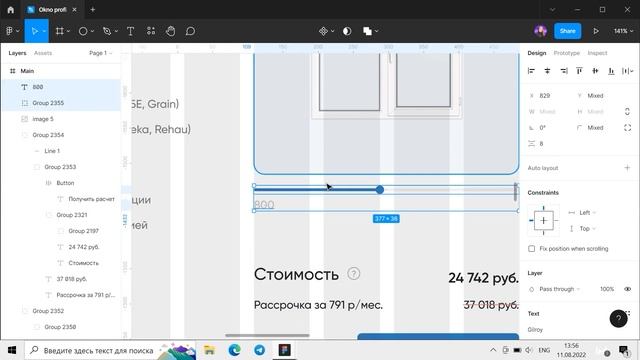
Task: Switch to the Design tab
Action: [537, 53]
